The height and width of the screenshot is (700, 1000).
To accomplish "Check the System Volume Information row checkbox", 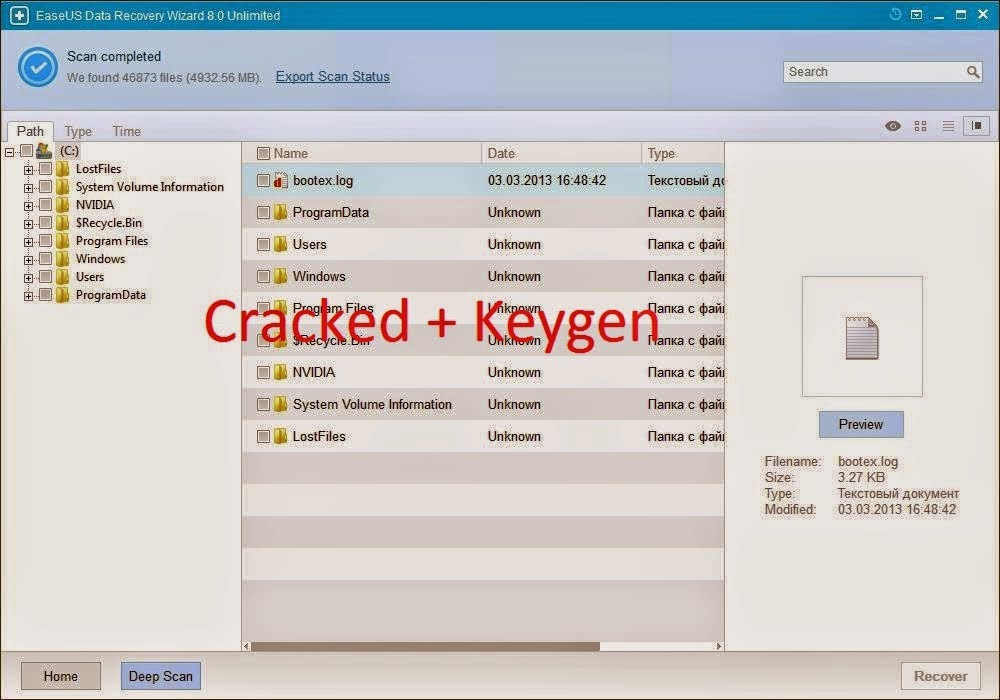I will (x=263, y=404).
